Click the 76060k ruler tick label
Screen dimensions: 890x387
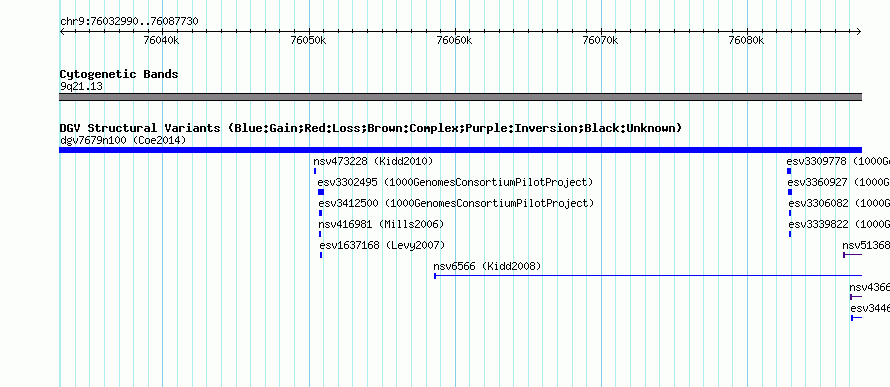(454, 41)
